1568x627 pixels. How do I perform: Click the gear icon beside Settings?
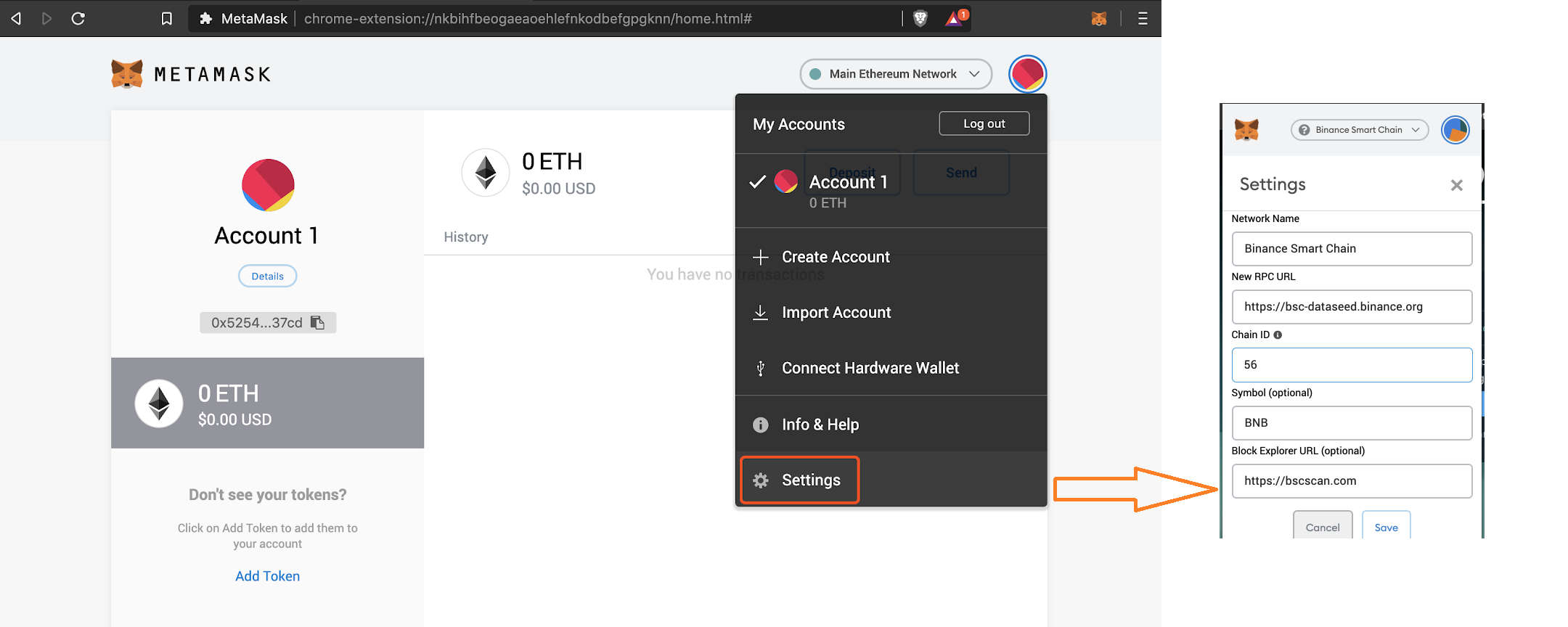point(760,480)
